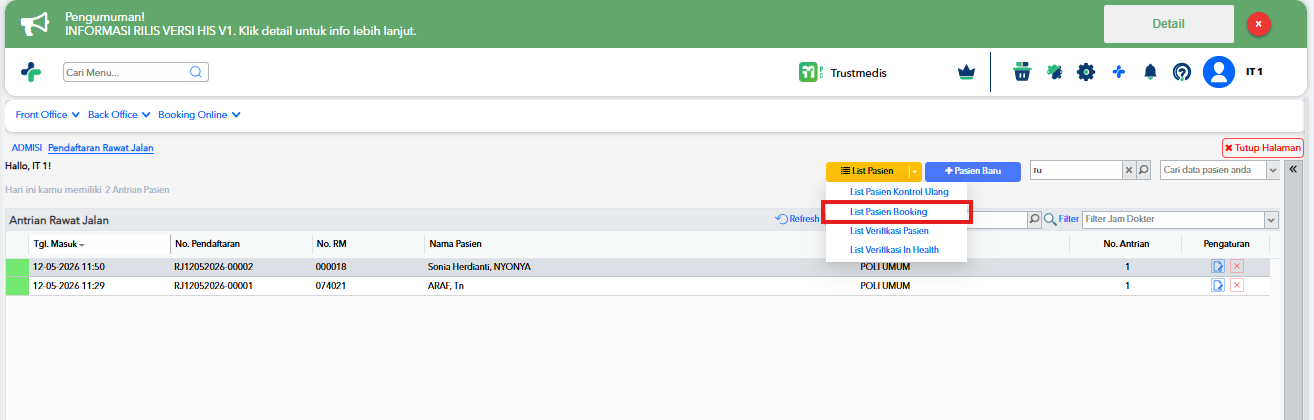Sort by Tgl. Masuk column header
The width and height of the screenshot is (1314, 420).
(100, 244)
